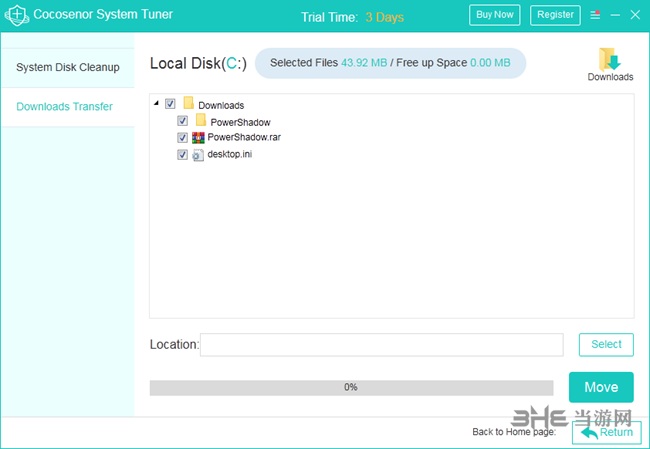Uncheck the Downloads root checkbox

click(x=170, y=103)
